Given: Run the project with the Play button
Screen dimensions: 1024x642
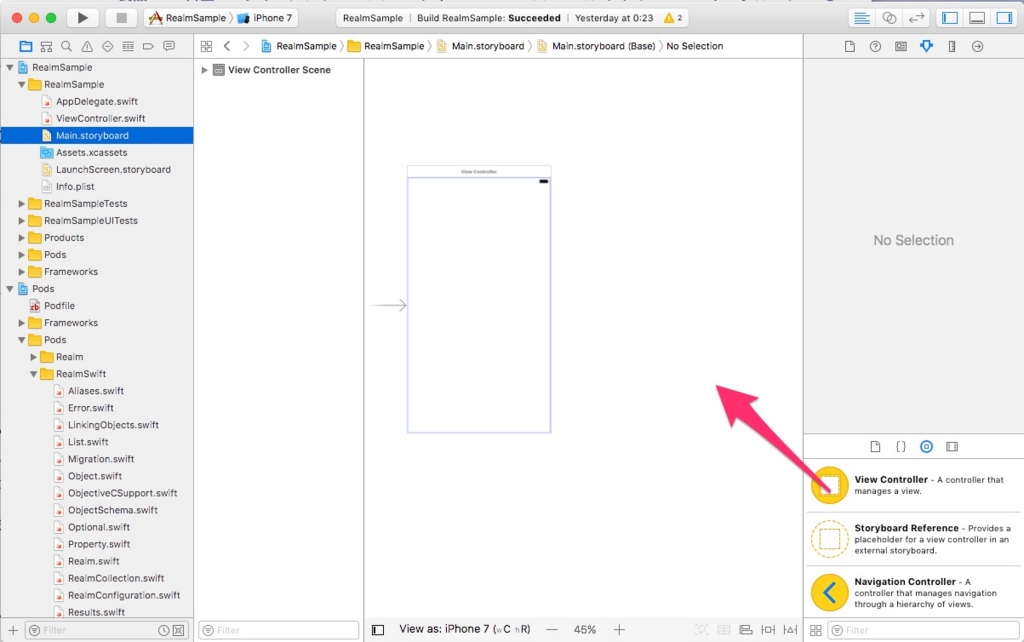Looking at the screenshot, I should click(x=82, y=18).
